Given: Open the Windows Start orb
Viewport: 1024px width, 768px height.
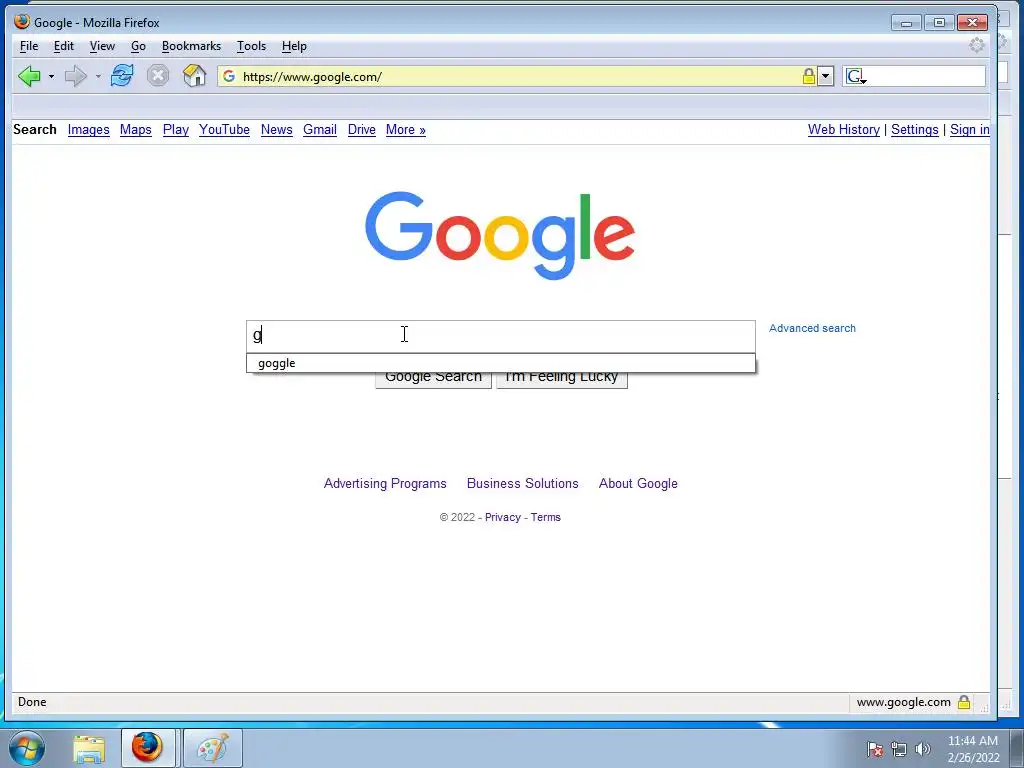Looking at the screenshot, I should 26,748.
